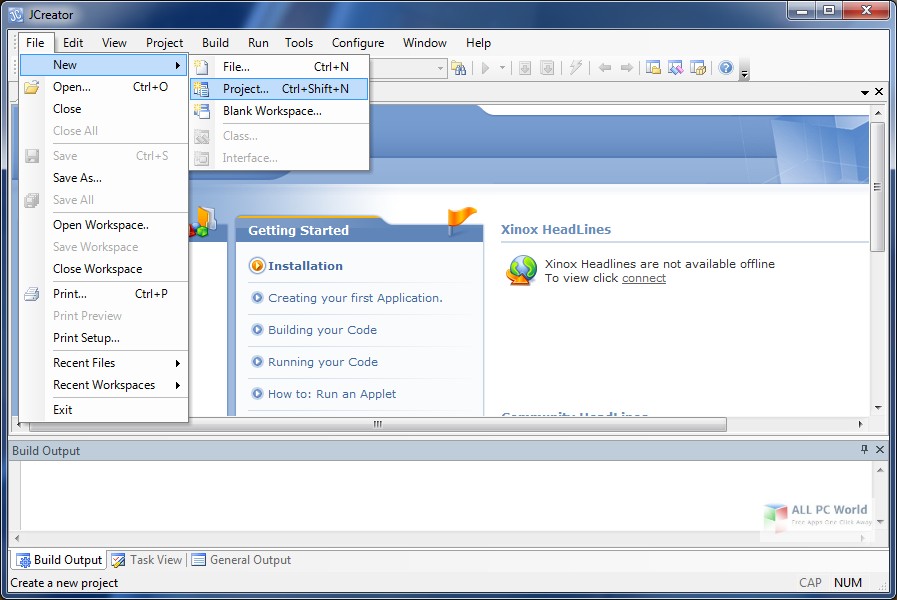Click the Back arrow toolbar icon
Image resolution: width=897 pixels, height=600 pixels.
605,68
